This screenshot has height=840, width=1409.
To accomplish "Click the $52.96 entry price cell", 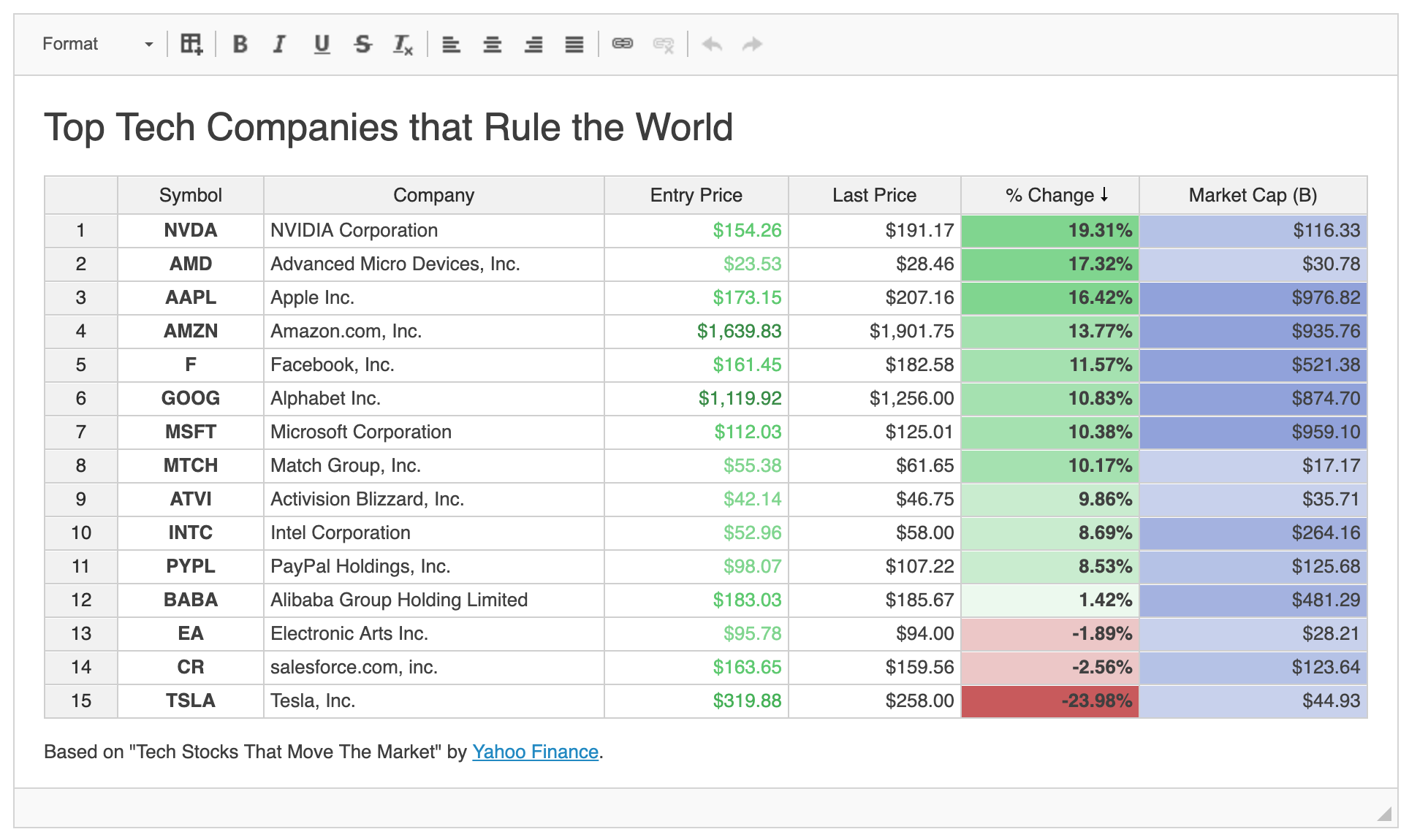I will coord(696,532).
